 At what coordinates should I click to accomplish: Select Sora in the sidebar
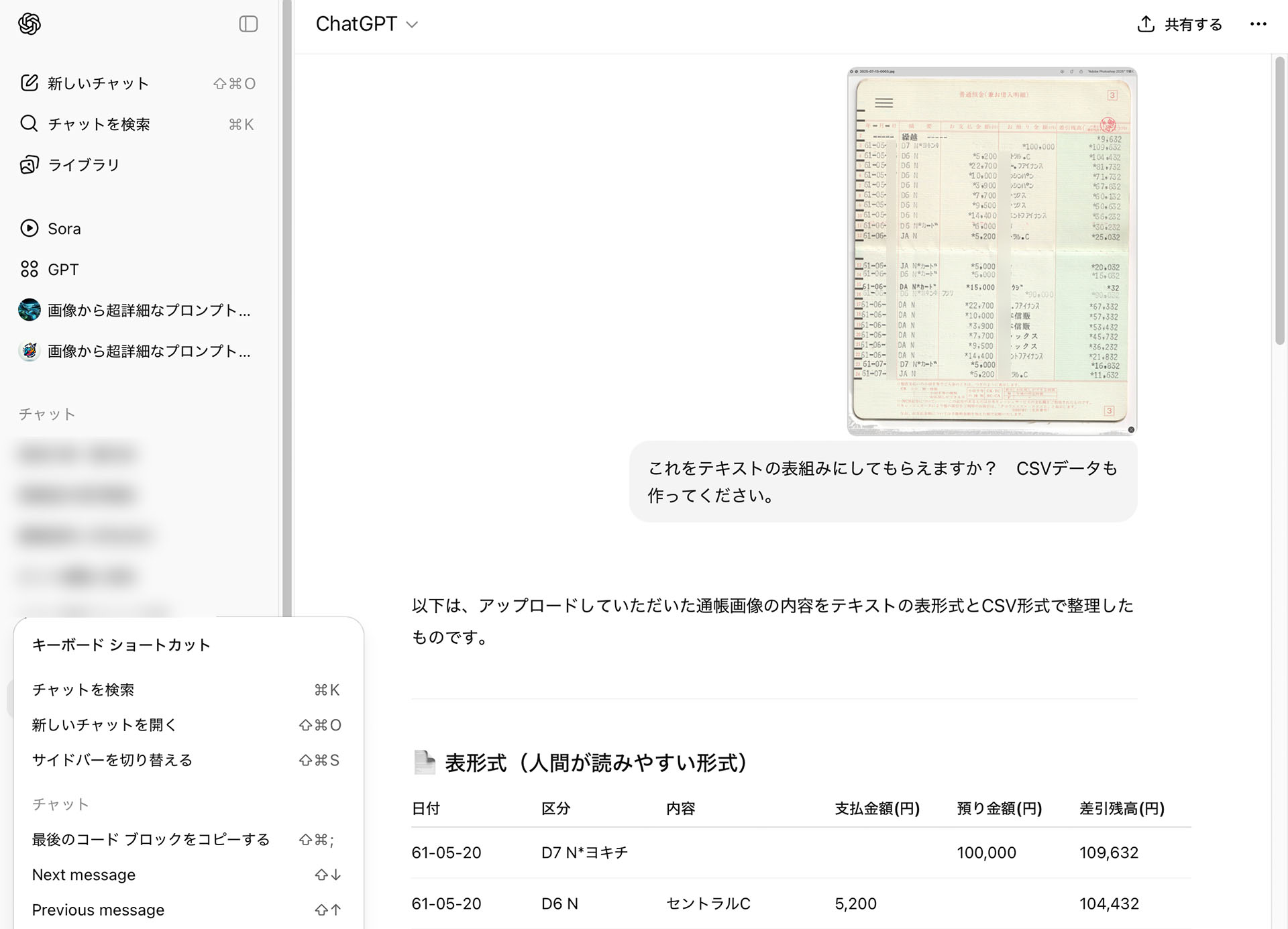coord(64,229)
